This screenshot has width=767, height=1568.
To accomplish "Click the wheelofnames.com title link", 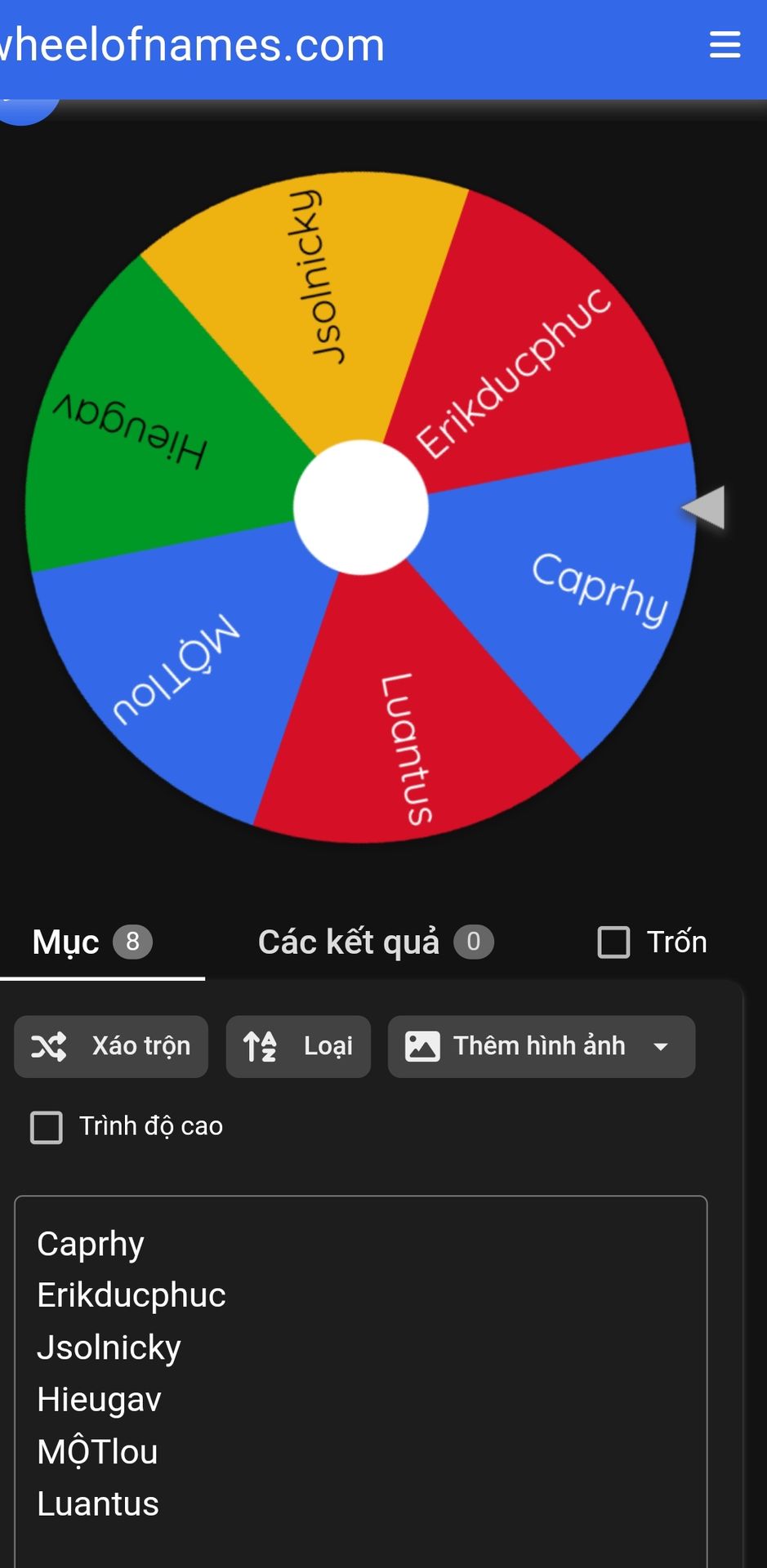I will (x=192, y=45).
